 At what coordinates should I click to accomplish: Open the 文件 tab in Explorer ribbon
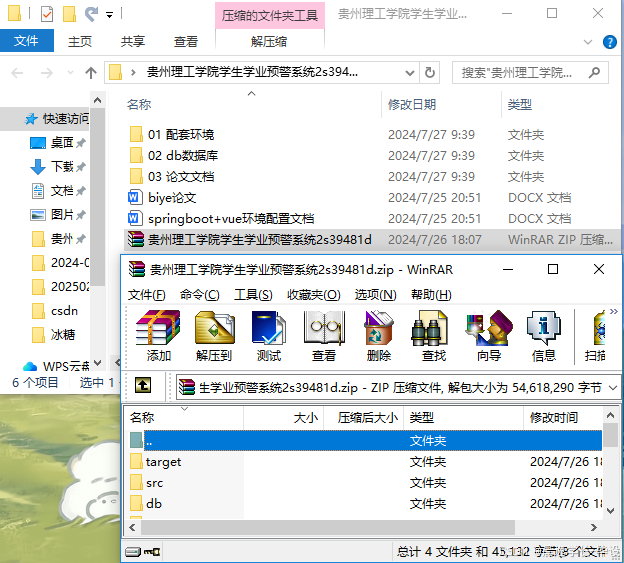[26, 41]
